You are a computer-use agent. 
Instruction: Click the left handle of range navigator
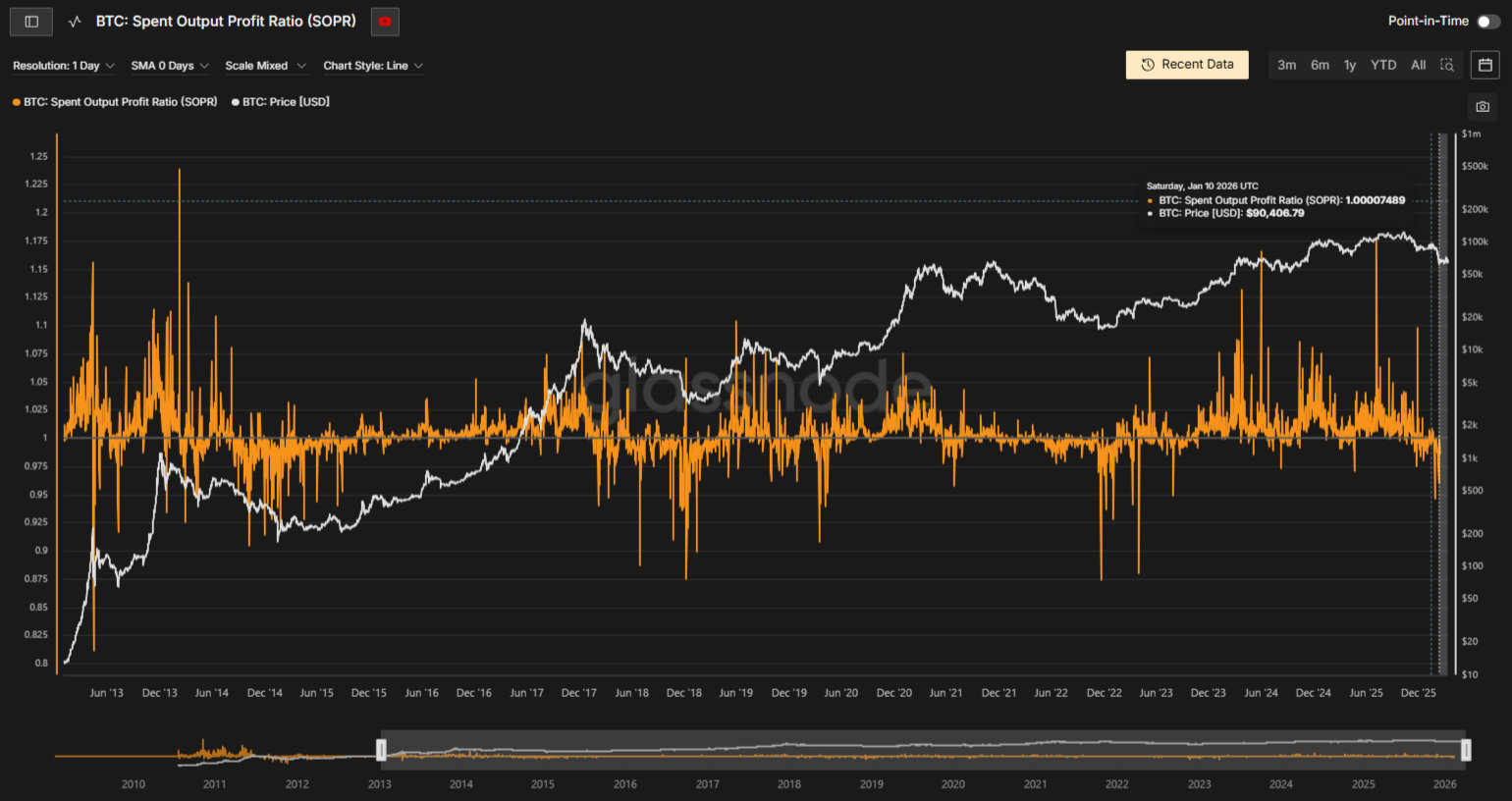[381, 751]
